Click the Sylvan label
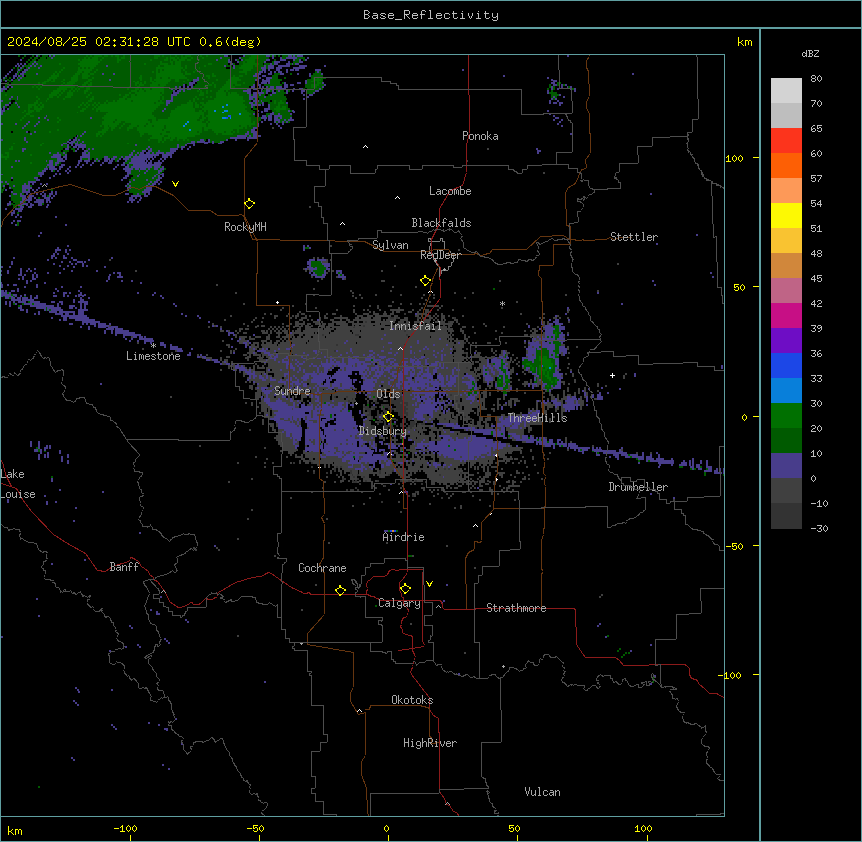This screenshot has height=842, width=862. click(390, 245)
